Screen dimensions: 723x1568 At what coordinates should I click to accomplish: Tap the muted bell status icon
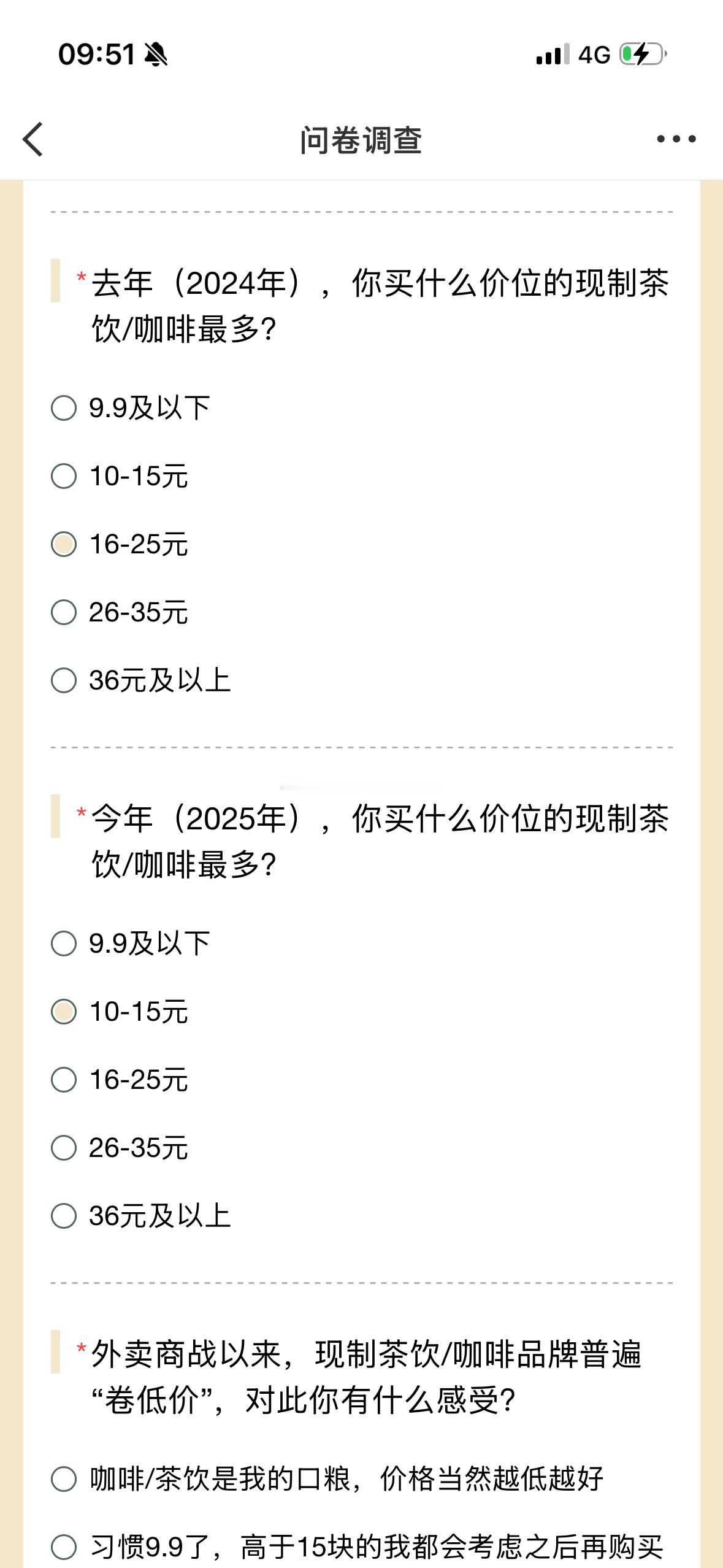click(156, 55)
